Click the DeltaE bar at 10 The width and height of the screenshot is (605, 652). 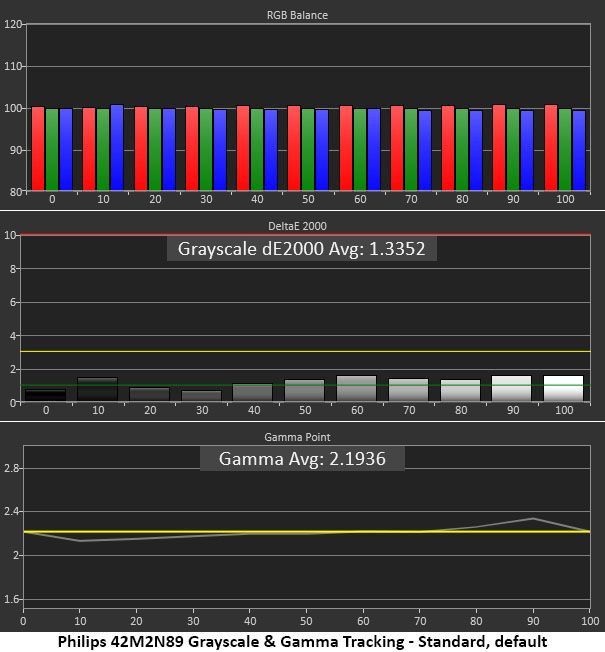coord(98,389)
